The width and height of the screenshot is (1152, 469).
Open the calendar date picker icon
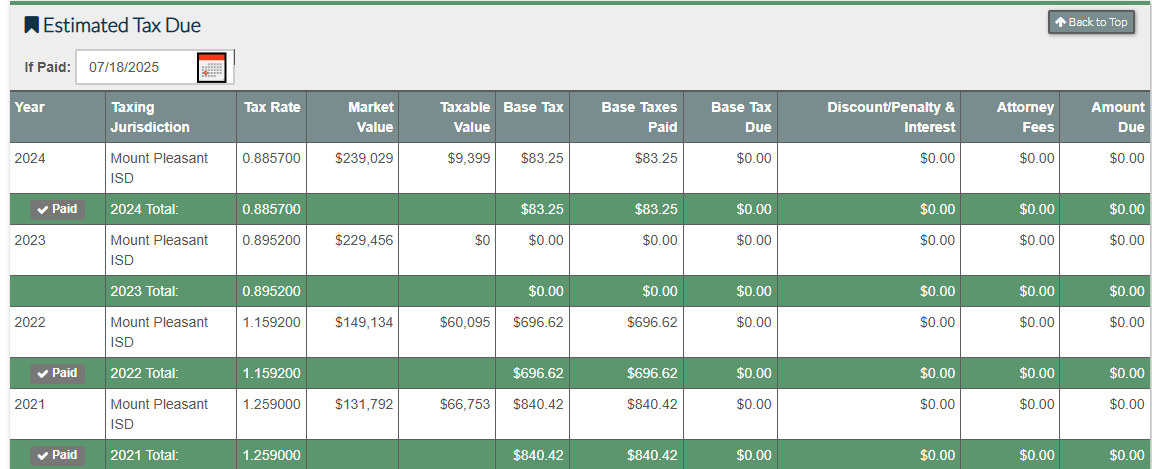[211, 68]
